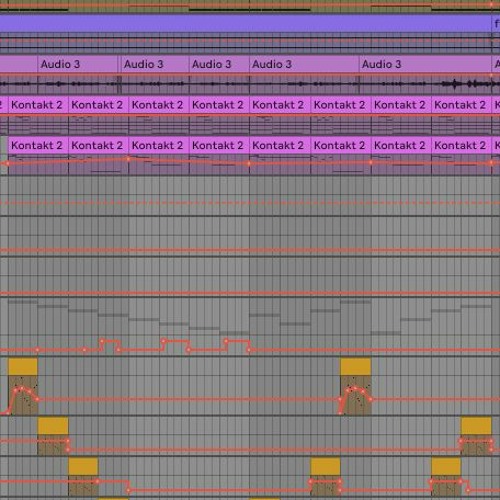Select the right yellow clip in two-clip lower track
Image resolution: width=500 pixels, height=500 pixels.
coord(476,426)
